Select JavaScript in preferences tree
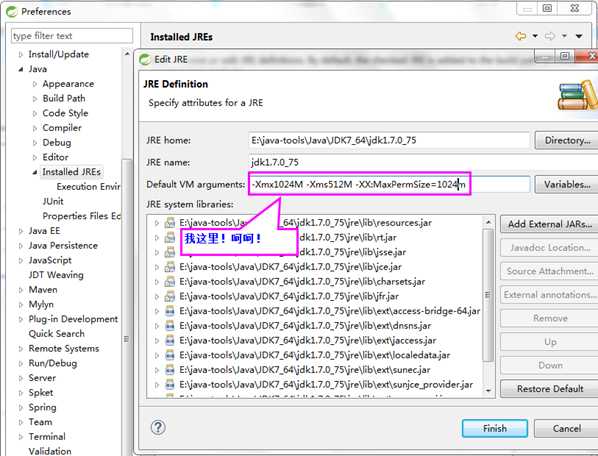This screenshot has width=598, height=456. 50,260
